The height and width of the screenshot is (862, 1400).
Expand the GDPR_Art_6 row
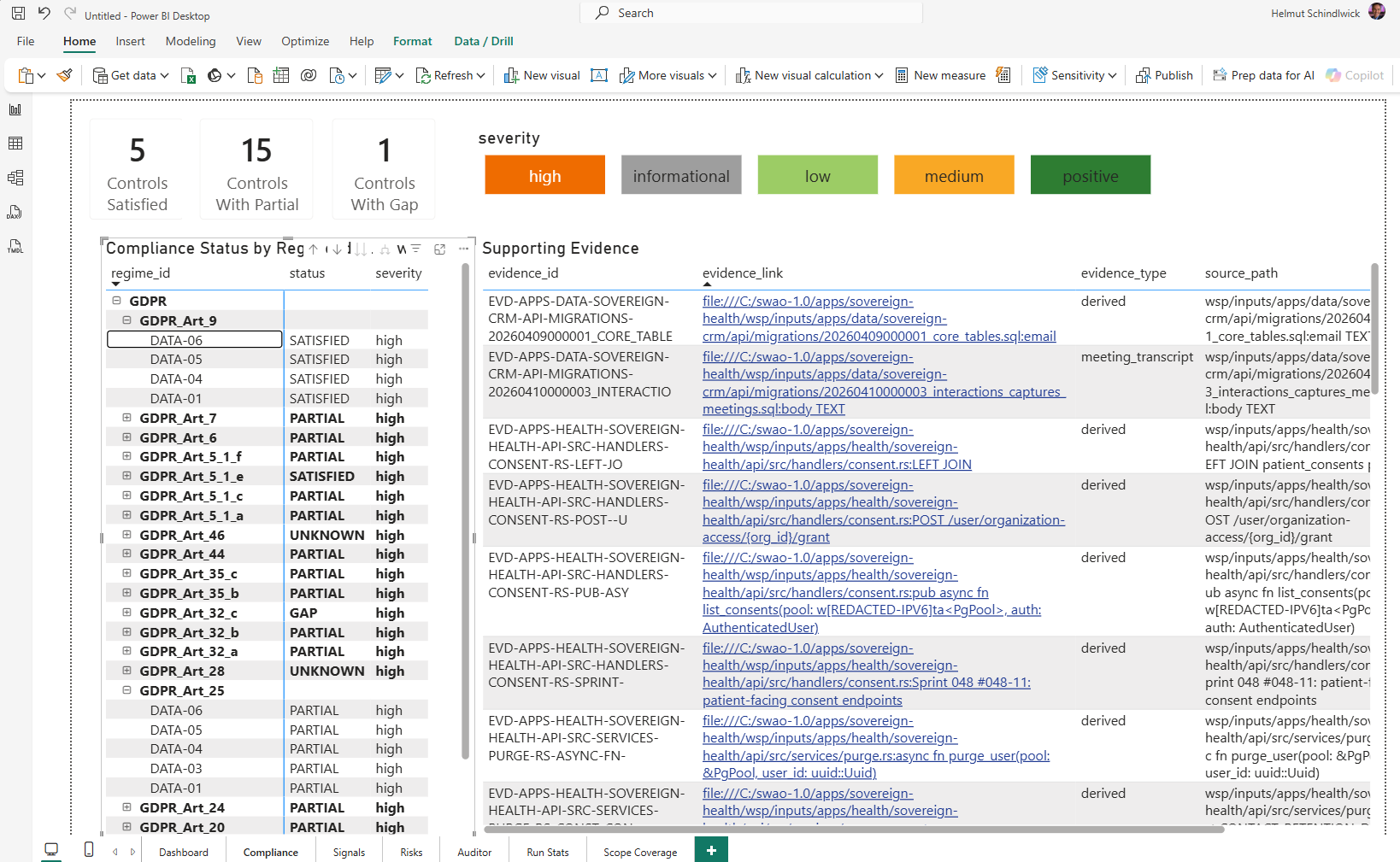click(x=126, y=437)
